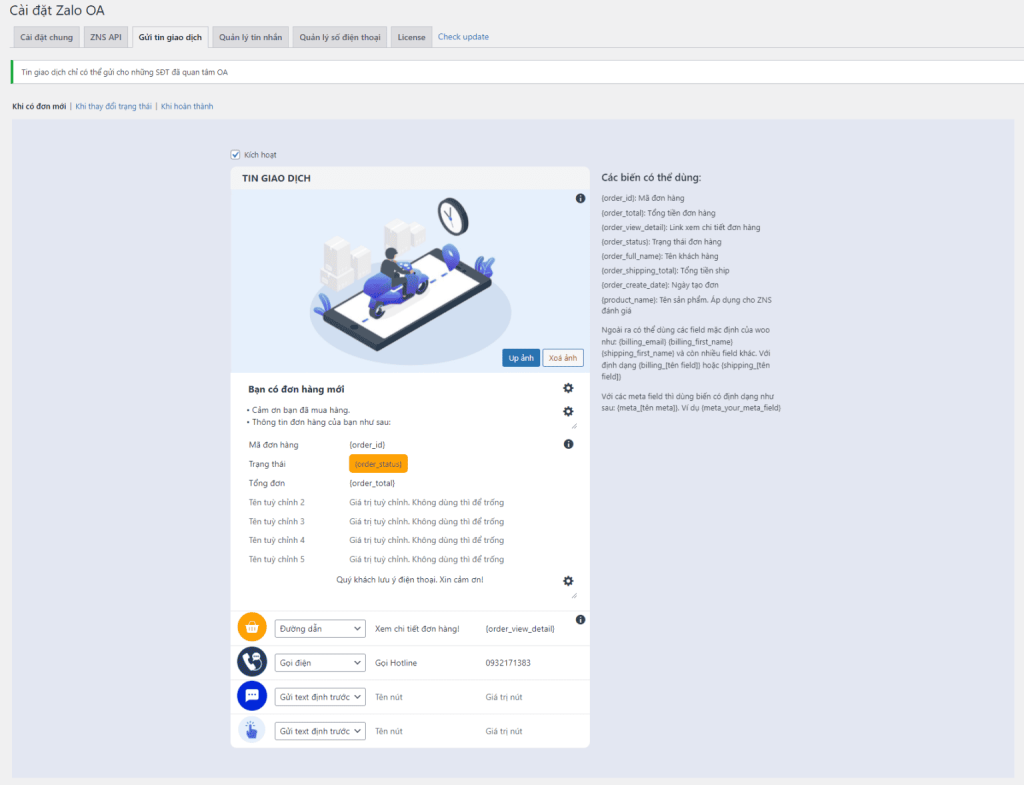This screenshot has width=1024, height=785.
Task: Open the Khi thay đổi trạng thái link
Action: [x=114, y=106]
